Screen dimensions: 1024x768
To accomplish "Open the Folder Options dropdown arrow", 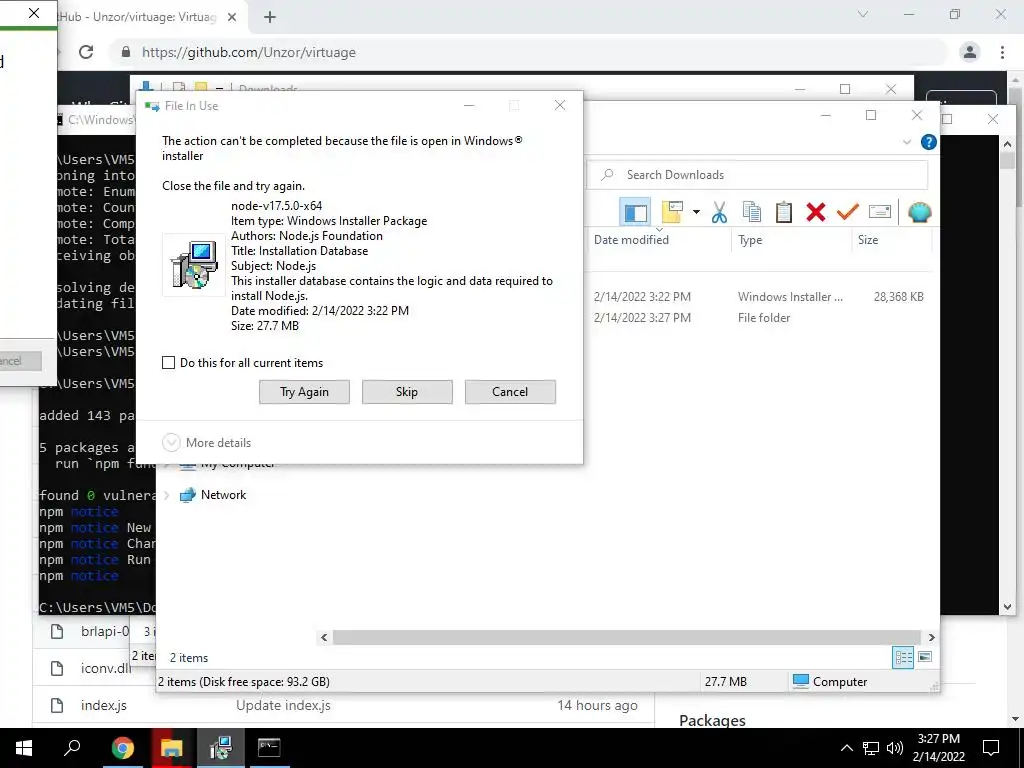I will point(696,212).
